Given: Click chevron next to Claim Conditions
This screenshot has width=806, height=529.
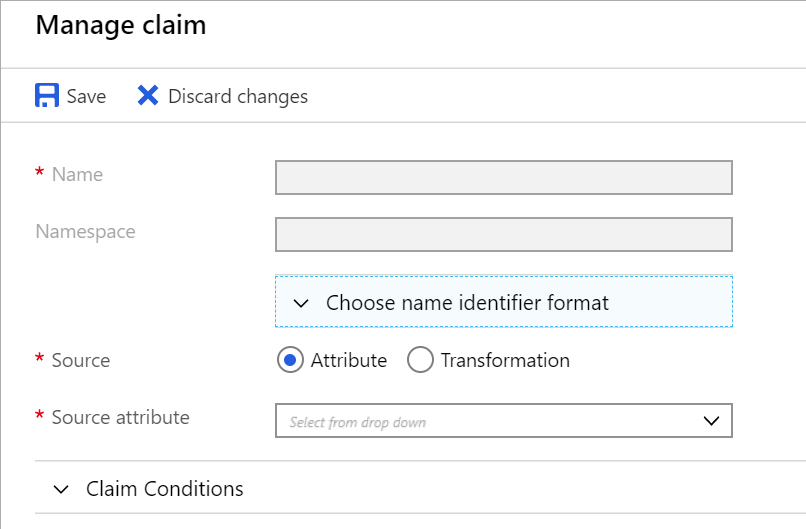Looking at the screenshot, I should [61, 489].
